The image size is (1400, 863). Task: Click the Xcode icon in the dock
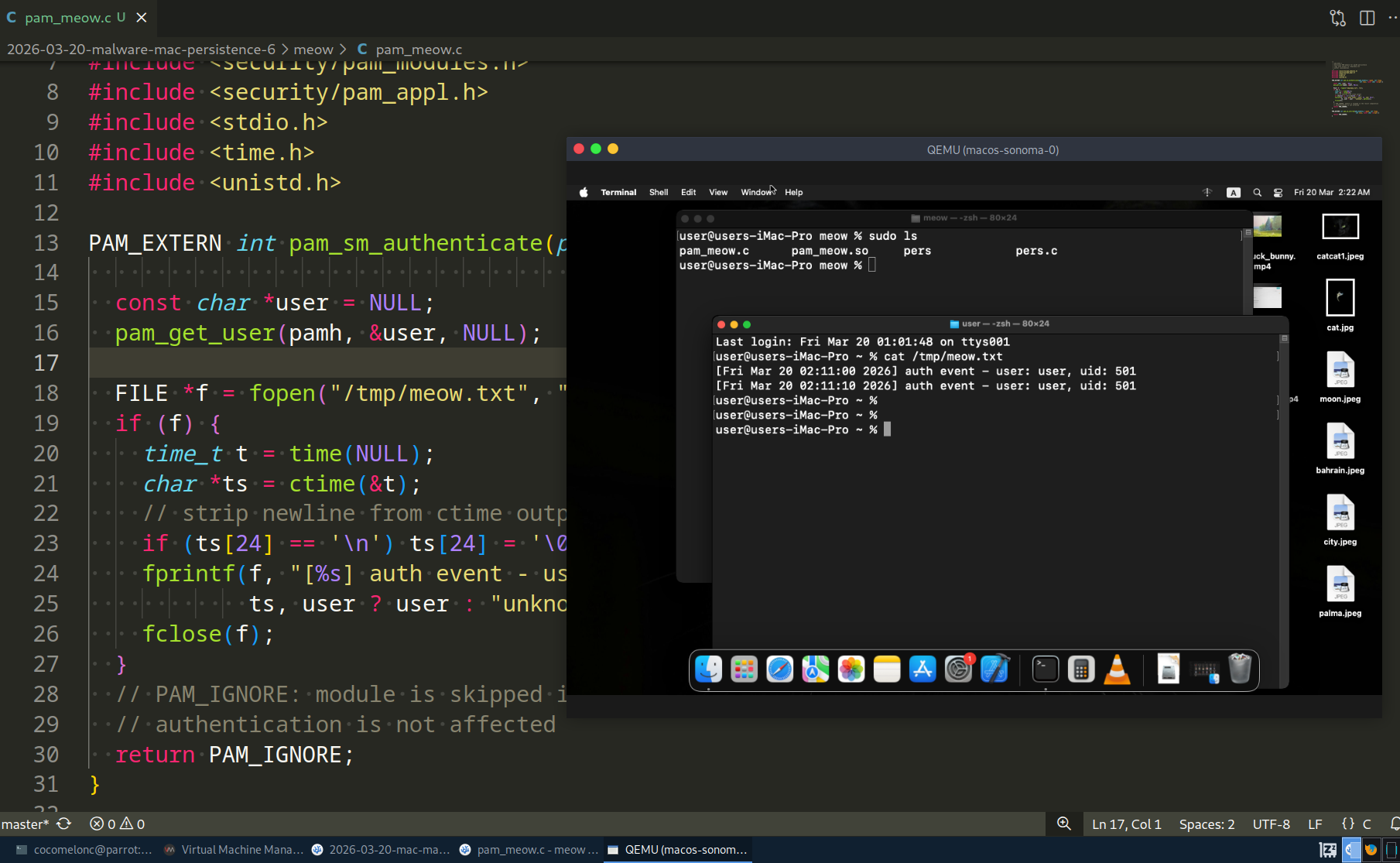click(994, 669)
